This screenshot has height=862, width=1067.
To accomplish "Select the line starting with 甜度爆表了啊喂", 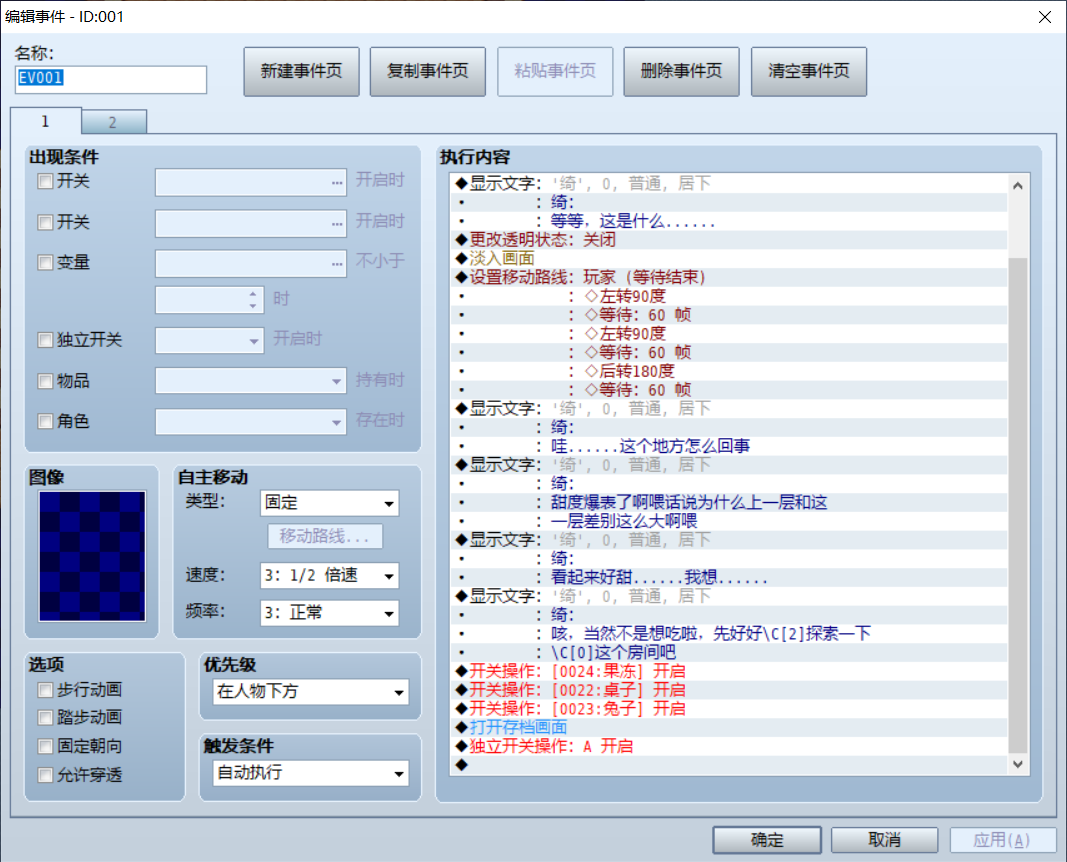I will (x=729, y=503).
